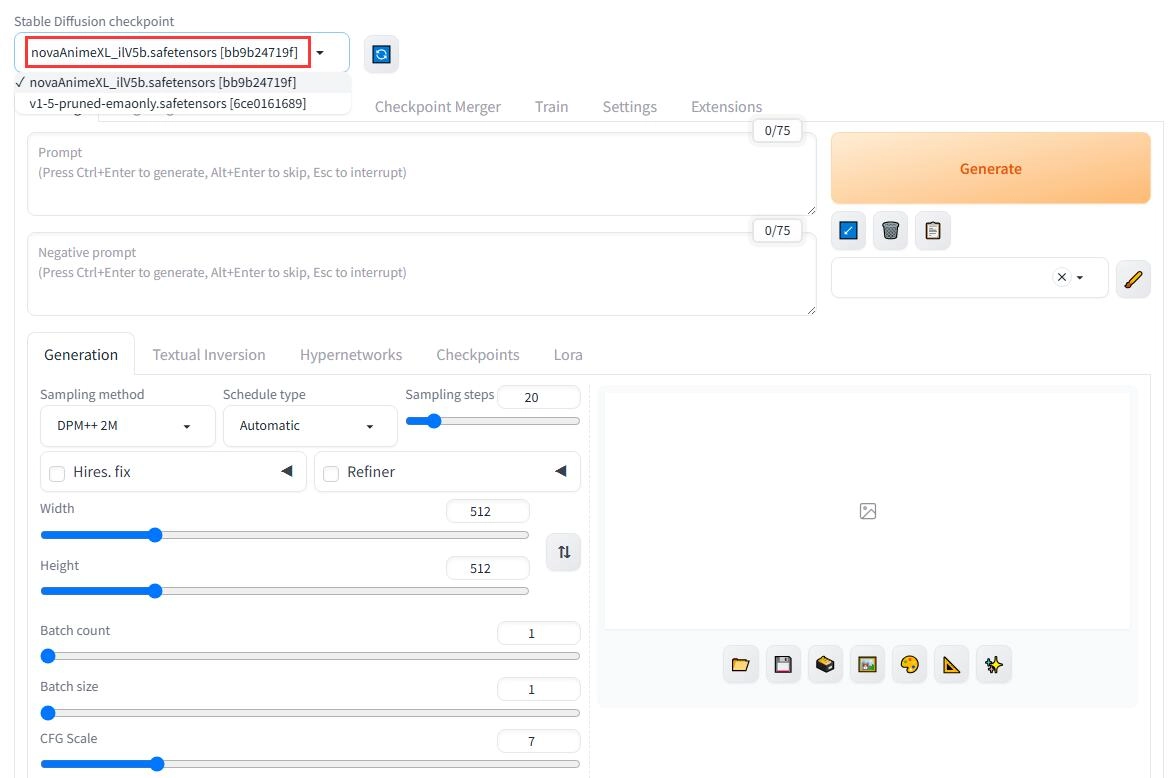Expand the Hires. fix section triangle
1168x778 pixels.
point(286,471)
